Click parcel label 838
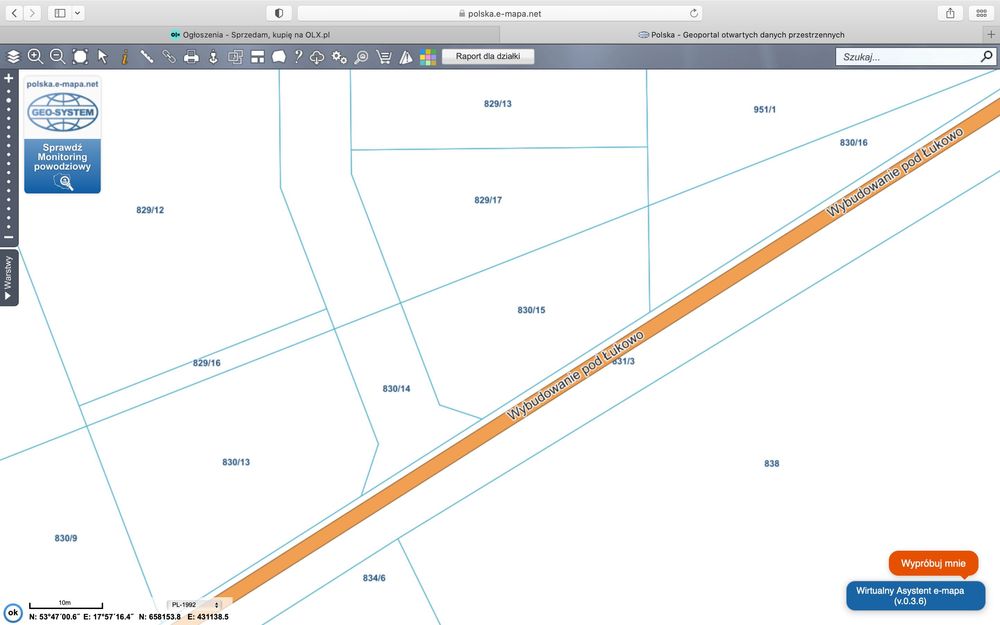Image resolution: width=1000 pixels, height=625 pixels. pos(772,464)
